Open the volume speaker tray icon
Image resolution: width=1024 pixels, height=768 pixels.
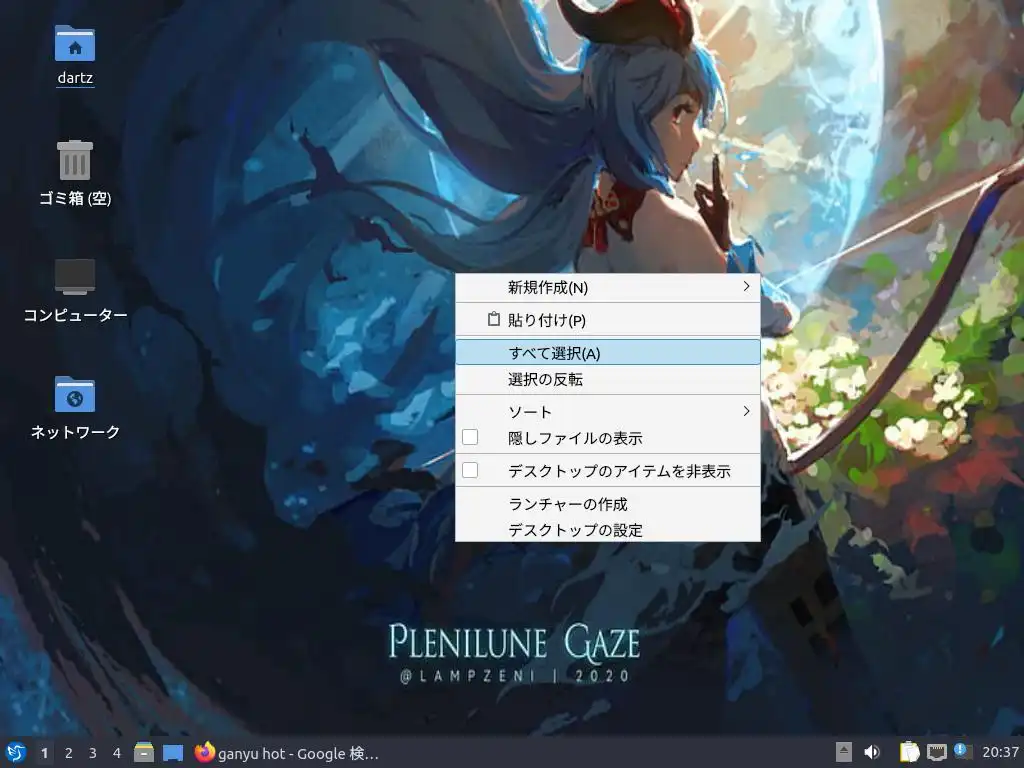point(872,752)
